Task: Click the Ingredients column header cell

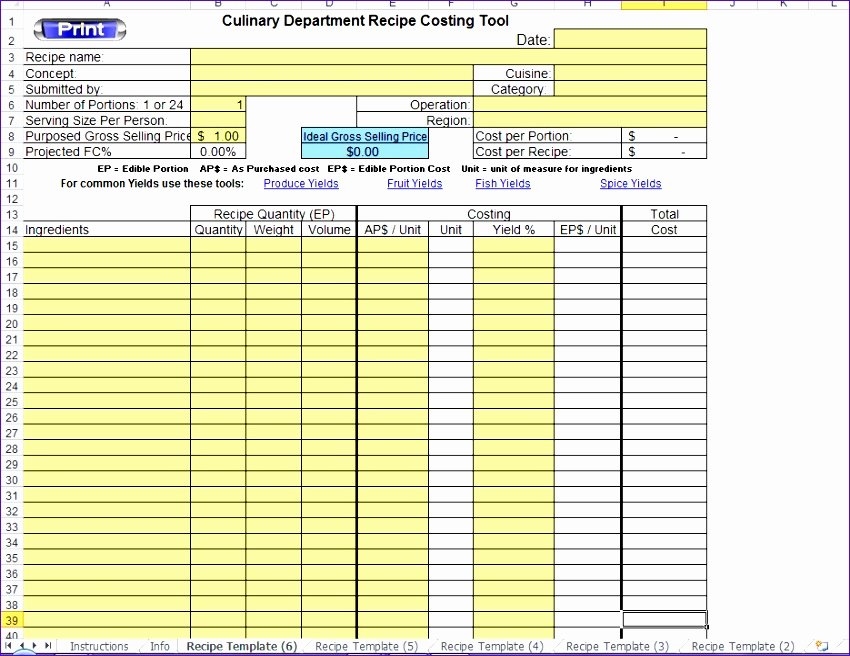Action: [107, 230]
